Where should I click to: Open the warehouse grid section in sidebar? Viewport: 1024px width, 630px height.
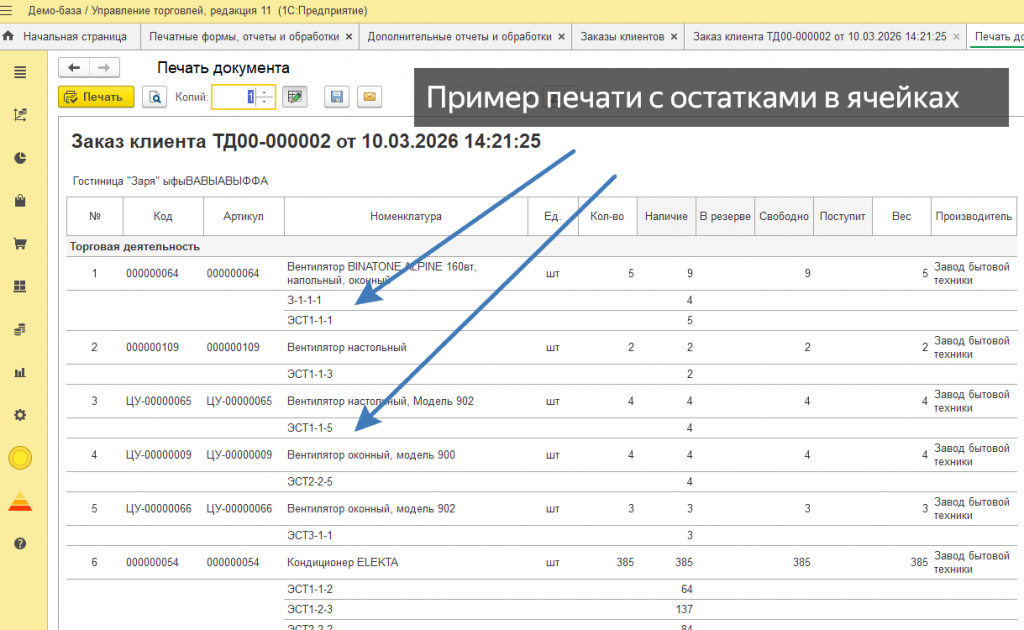[x=20, y=286]
